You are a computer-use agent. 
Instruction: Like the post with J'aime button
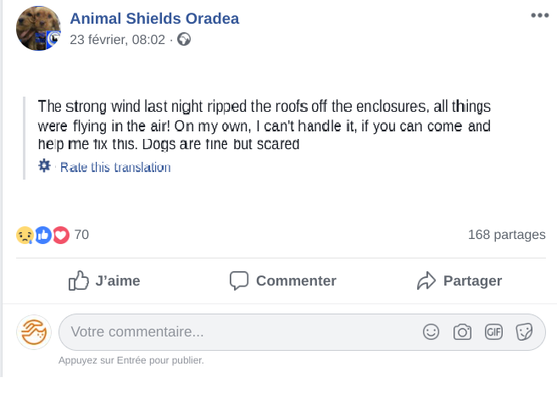coord(104,281)
